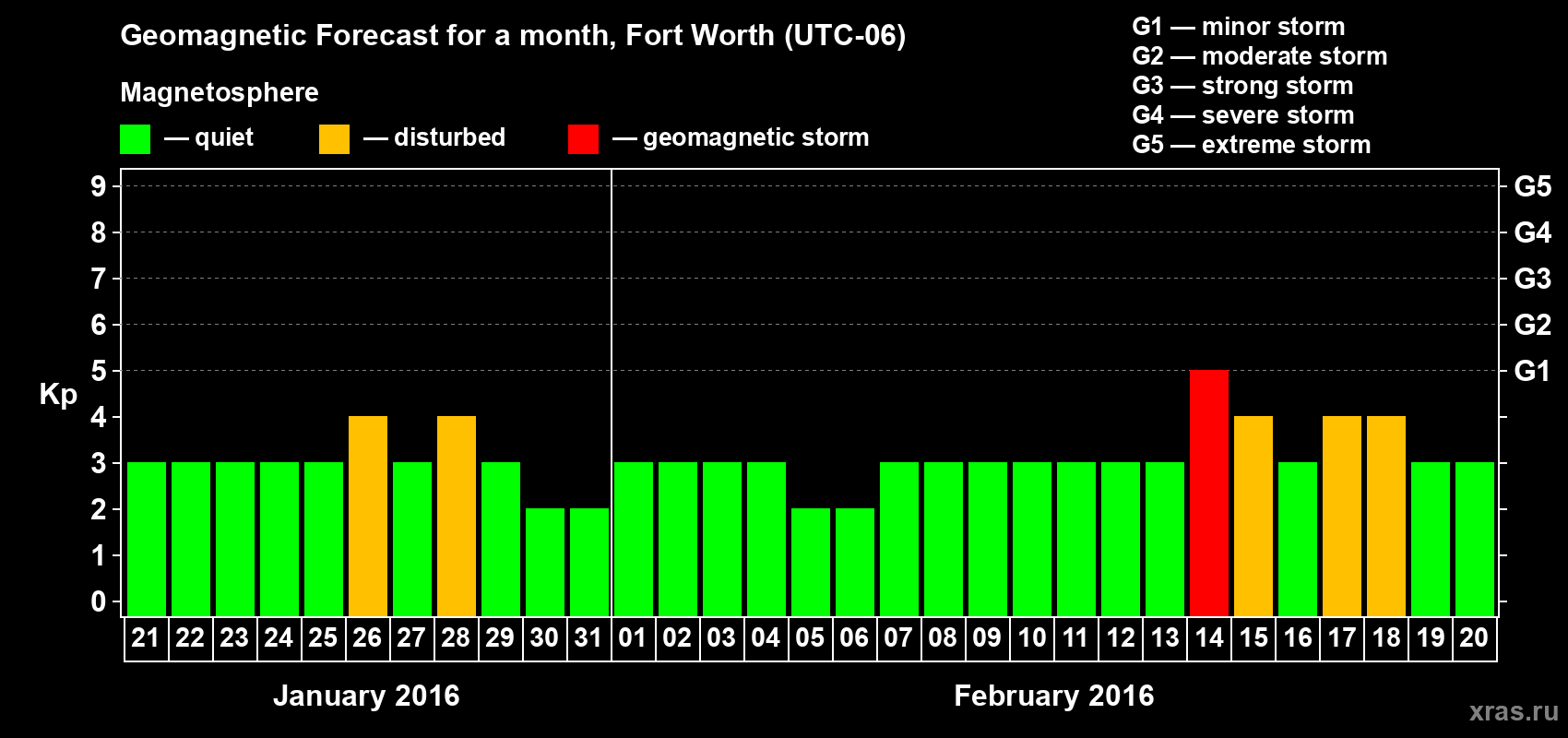Click the date label 01
The height and width of the screenshot is (738, 1568).
[633, 637]
